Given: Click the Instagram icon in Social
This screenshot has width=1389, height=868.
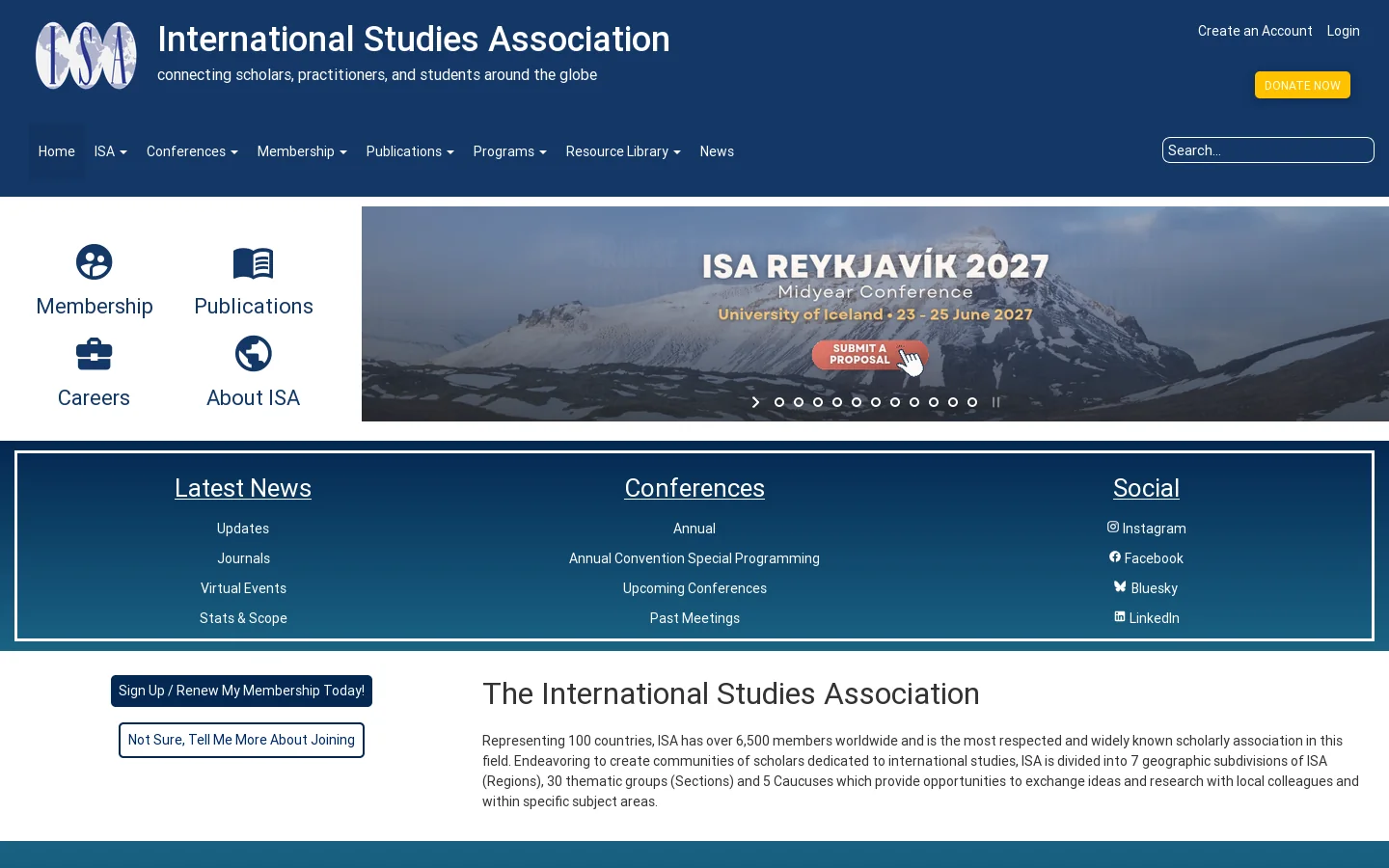Looking at the screenshot, I should (1113, 527).
